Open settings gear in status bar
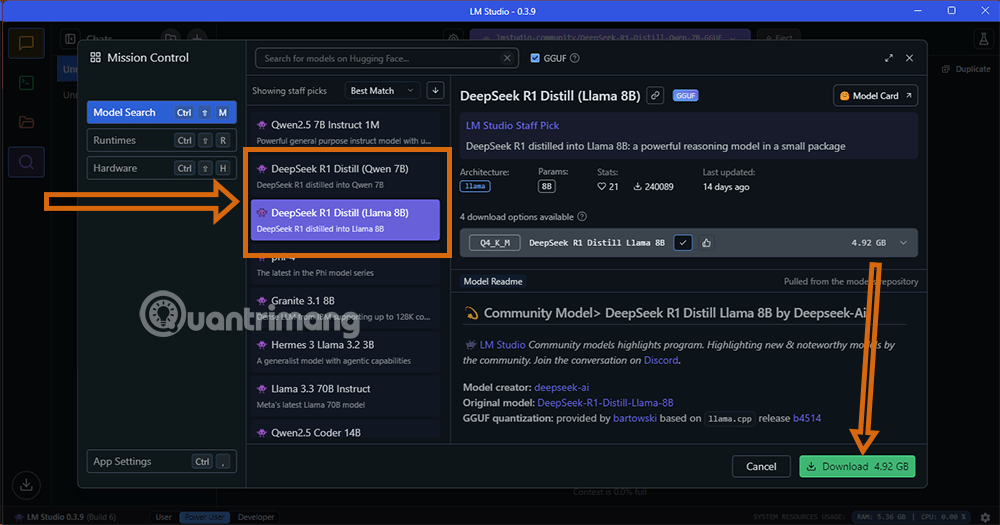1000x525 pixels. coord(985,517)
